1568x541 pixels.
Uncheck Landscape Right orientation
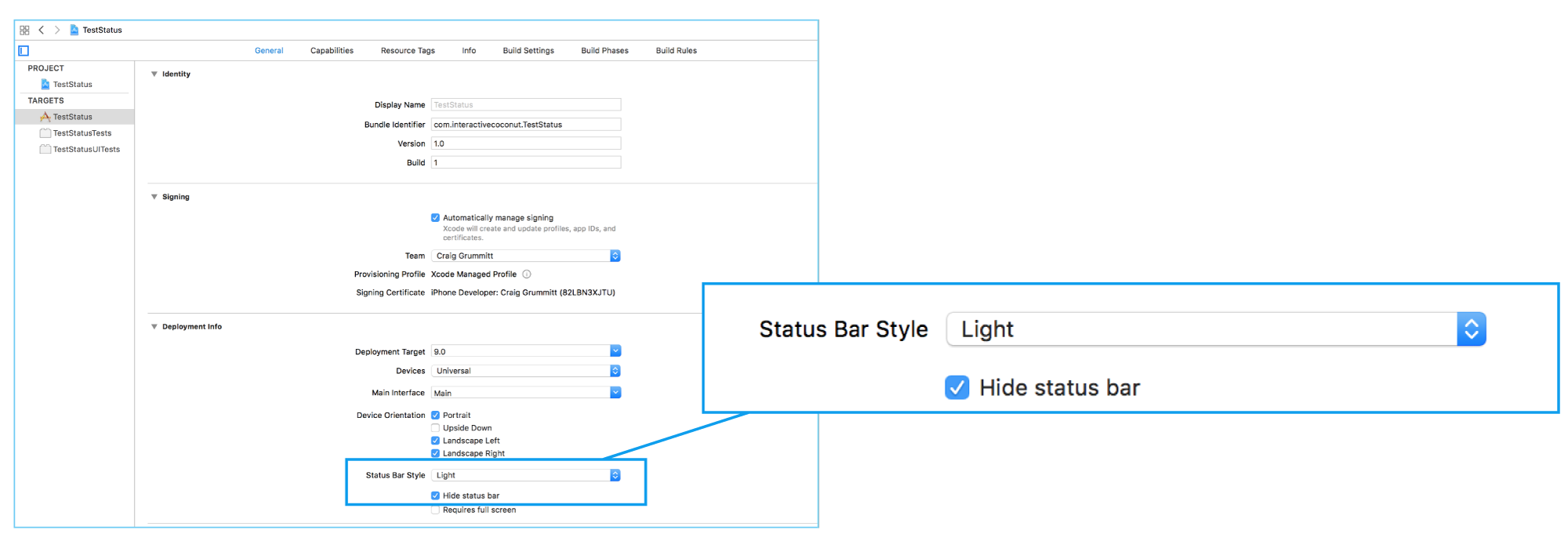tap(435, 453)
